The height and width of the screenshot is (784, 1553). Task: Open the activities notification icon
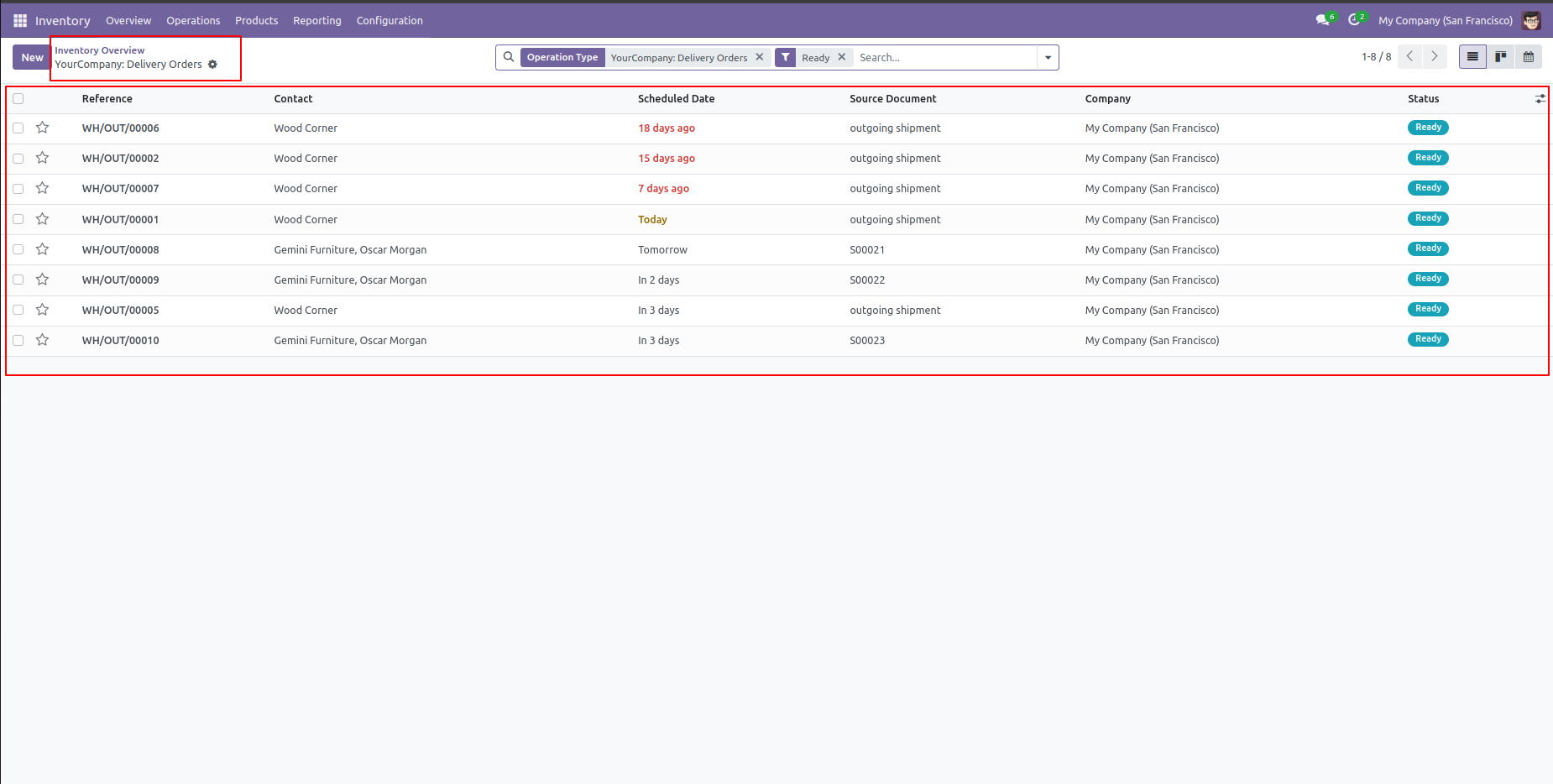click(1355, 18)
